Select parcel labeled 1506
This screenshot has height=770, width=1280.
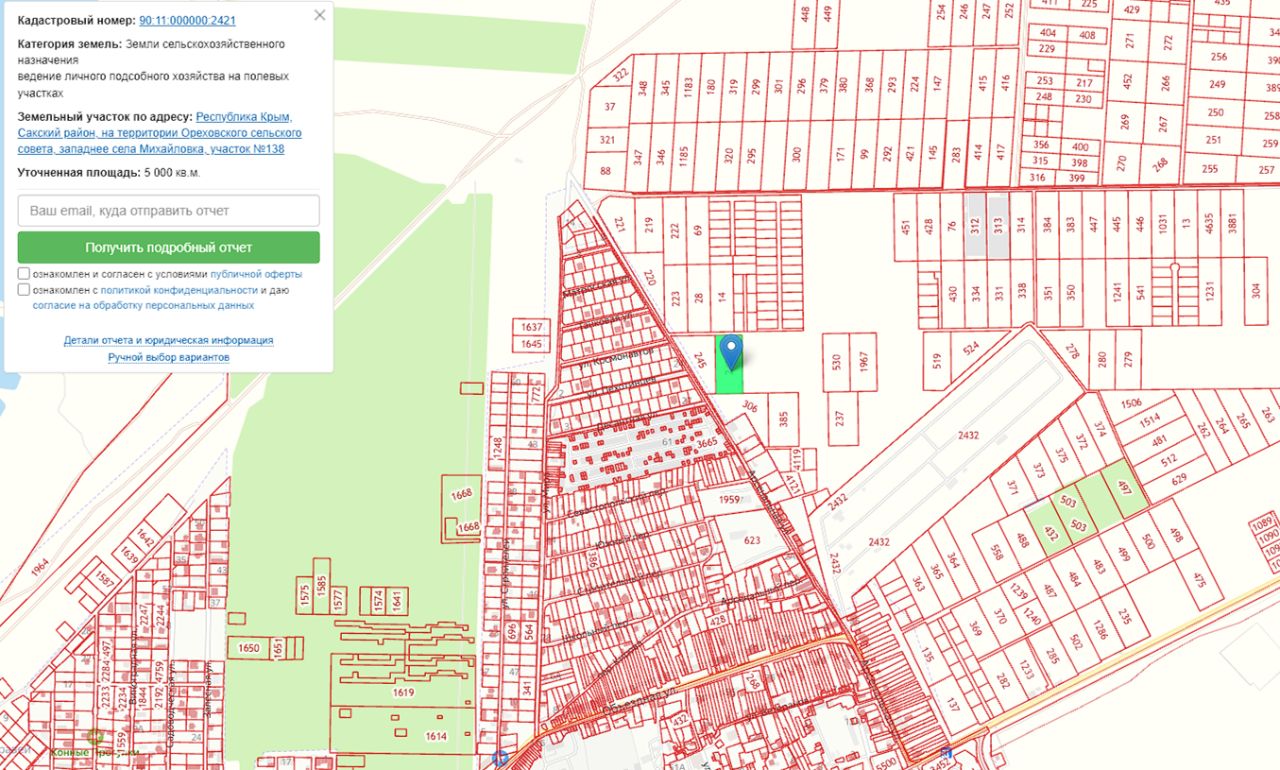pos(1131,403)
